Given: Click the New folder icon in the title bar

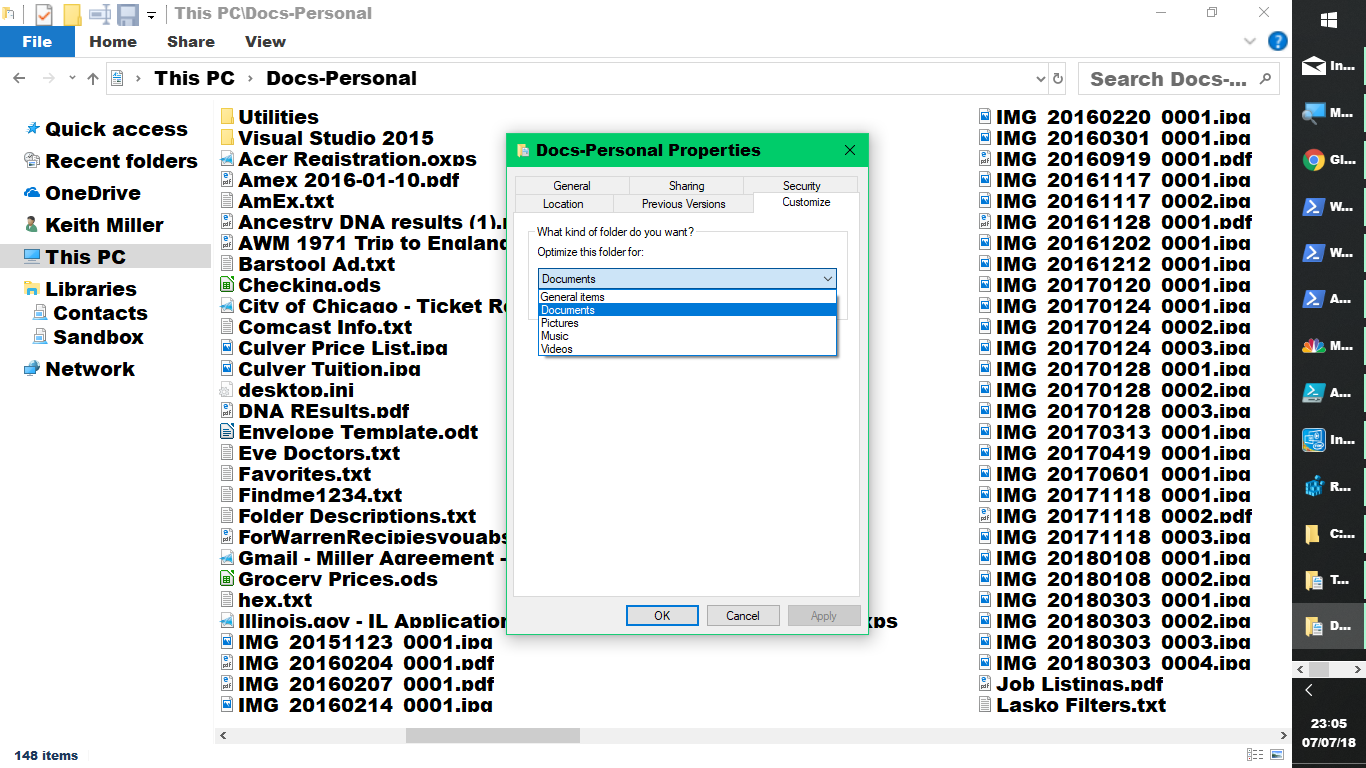Looking at the screenshot, I should [72, 14].
